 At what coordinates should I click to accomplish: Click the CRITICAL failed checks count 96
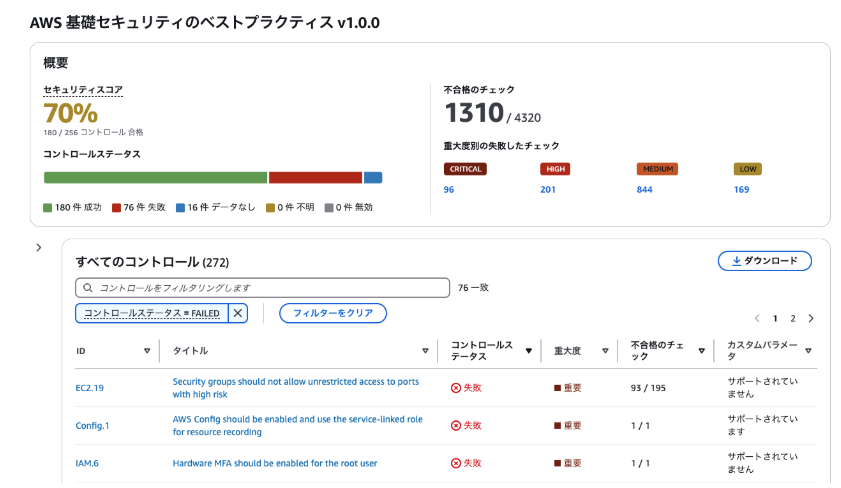tap(449, 189)
